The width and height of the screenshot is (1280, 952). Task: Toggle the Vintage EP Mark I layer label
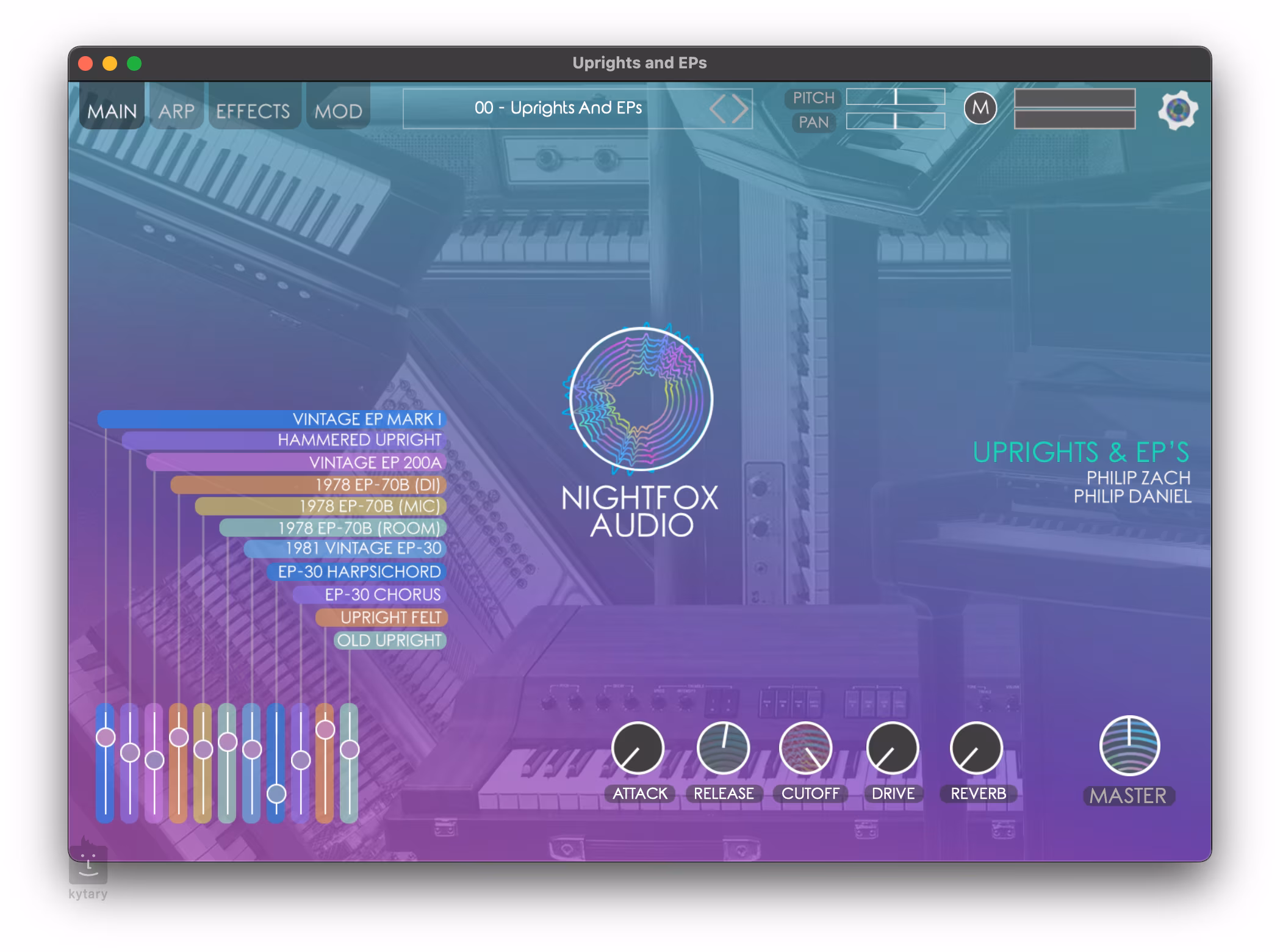tap(366, 419)
